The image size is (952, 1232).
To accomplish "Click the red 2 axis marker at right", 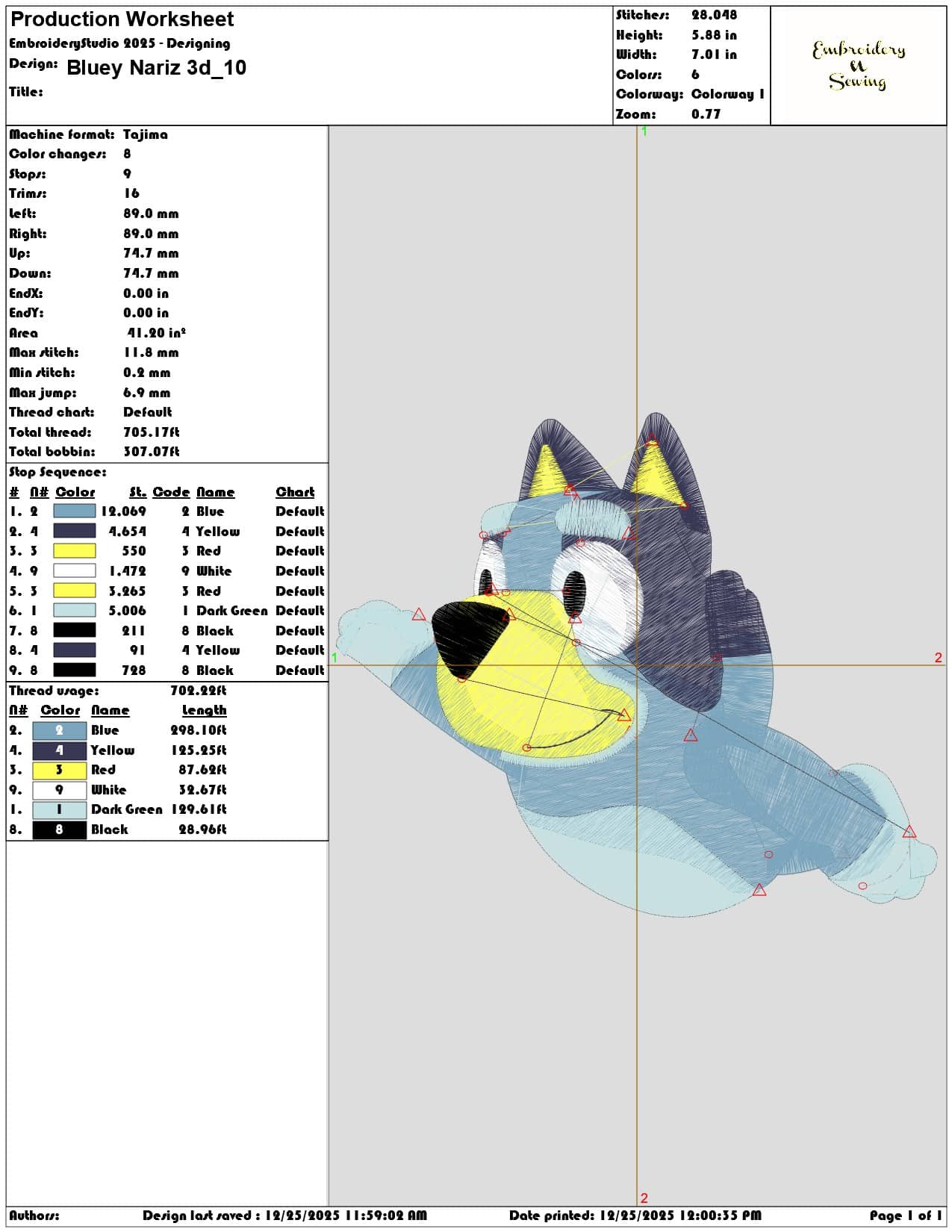I will pyautogui.click(x=939, y=658).
